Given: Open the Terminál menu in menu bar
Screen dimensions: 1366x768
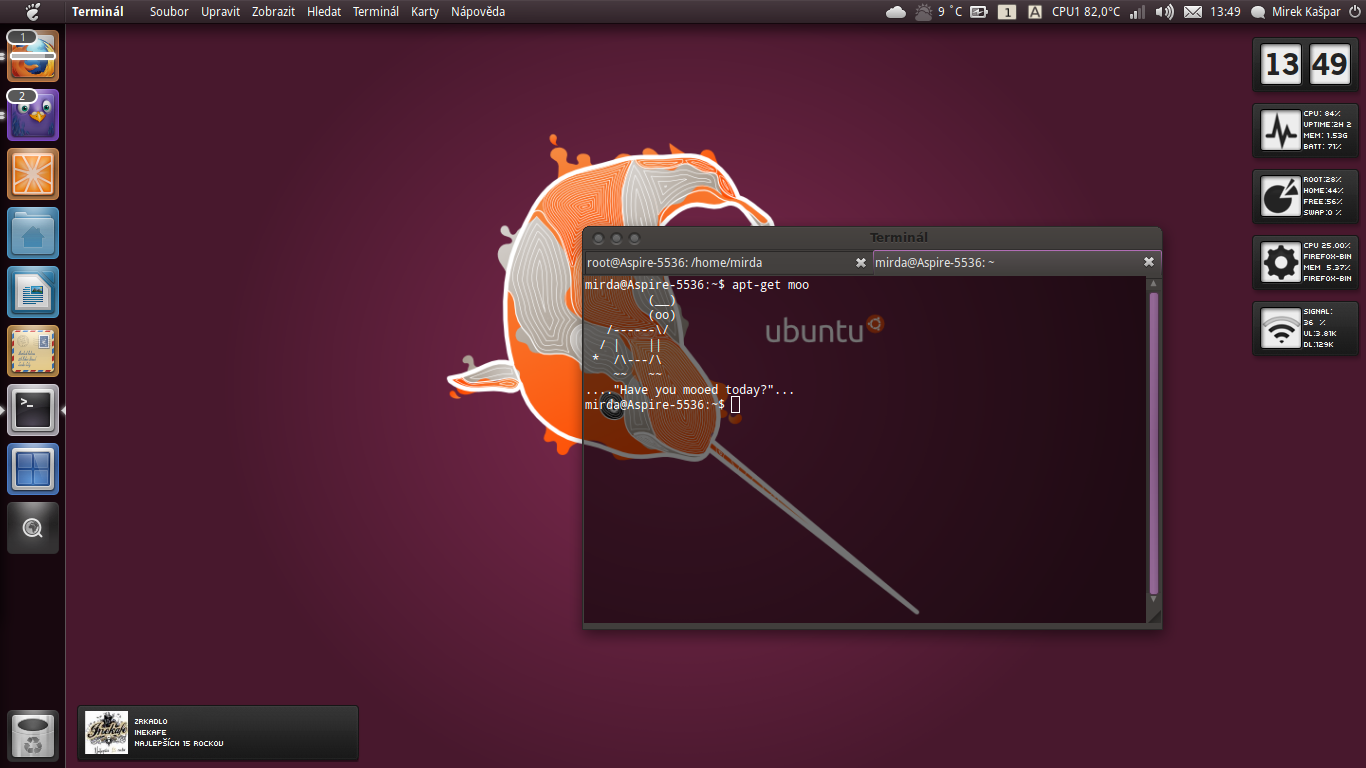Looking at the screenshot, I should [x=376, y=12].
